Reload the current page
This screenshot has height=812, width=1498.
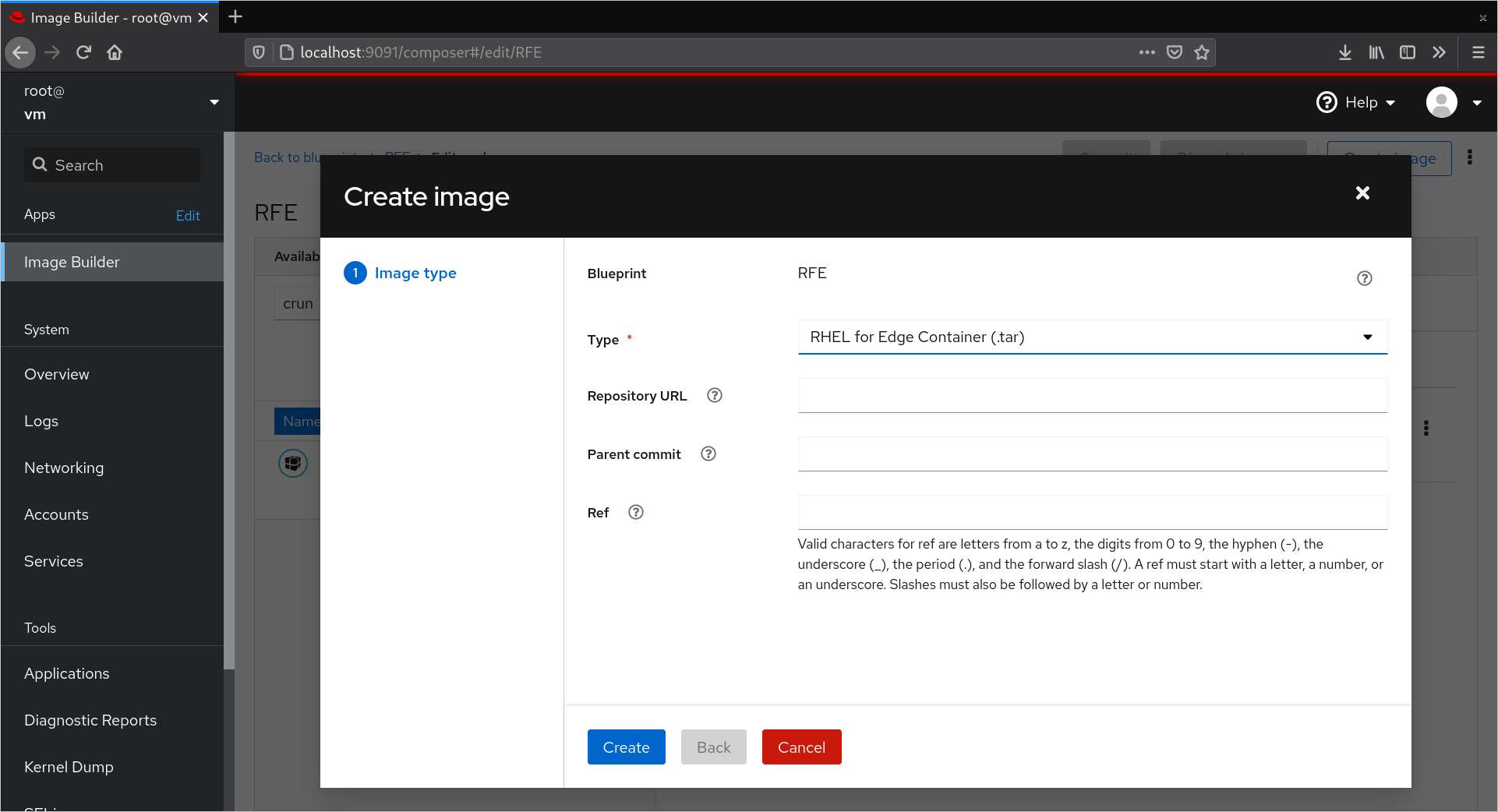click(x=83, y=52)
